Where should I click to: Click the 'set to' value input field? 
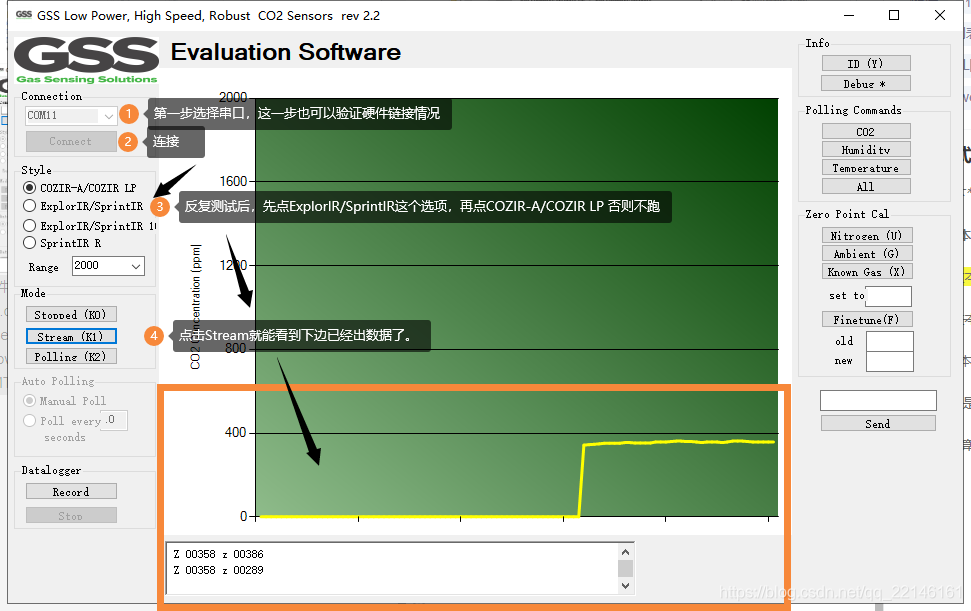(889, 296)
